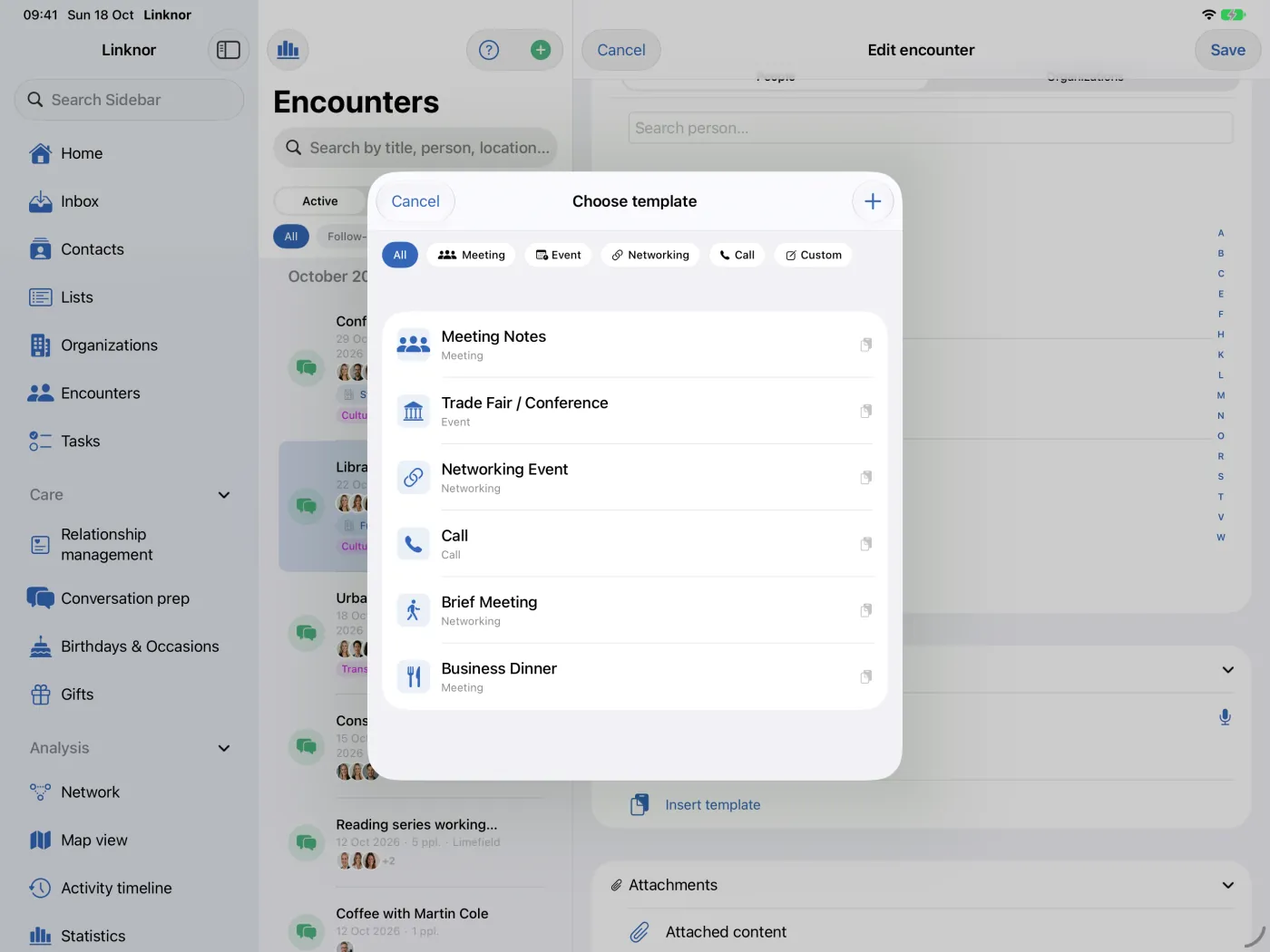Copy the Business Dinner template icon

(x=866, y=676)
